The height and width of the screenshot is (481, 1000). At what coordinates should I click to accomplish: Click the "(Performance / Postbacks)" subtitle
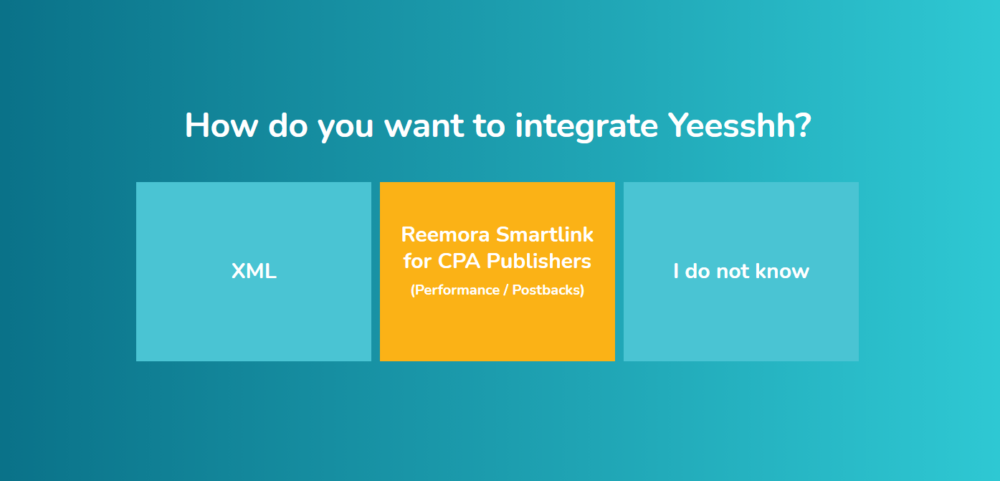tap(497, 290)
